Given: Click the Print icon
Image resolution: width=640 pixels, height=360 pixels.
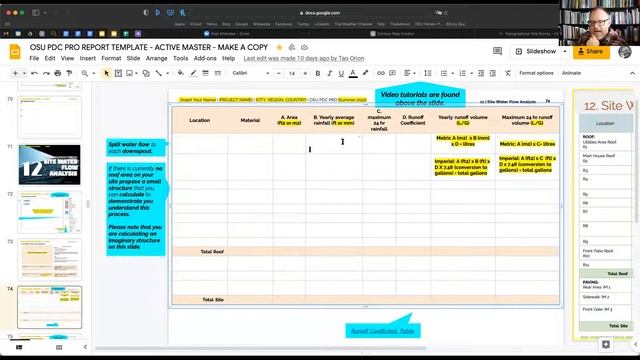Looking at the screenshot, I should (58, 73).
